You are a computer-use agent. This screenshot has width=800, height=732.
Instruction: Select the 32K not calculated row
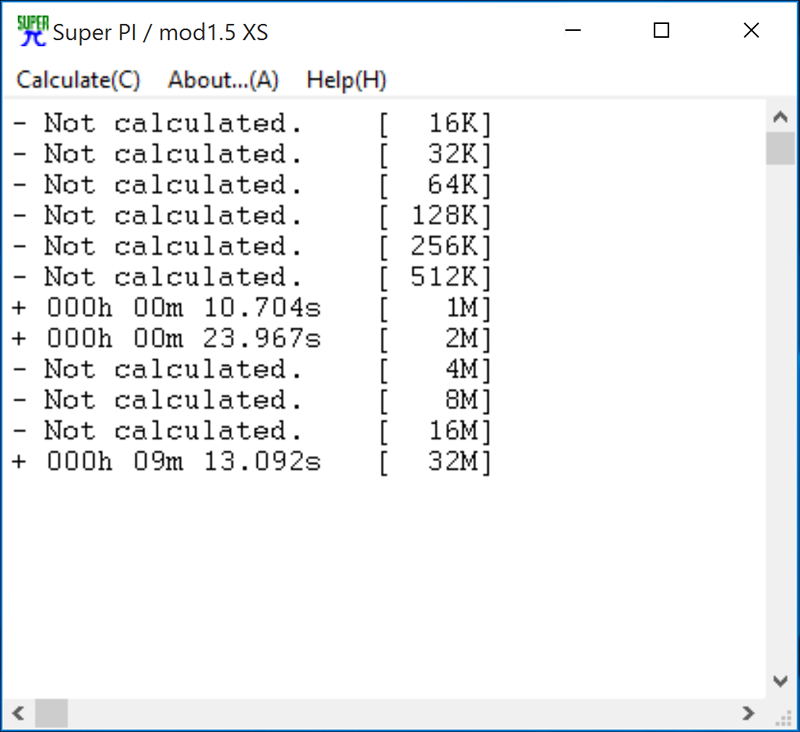coord(252,154)
